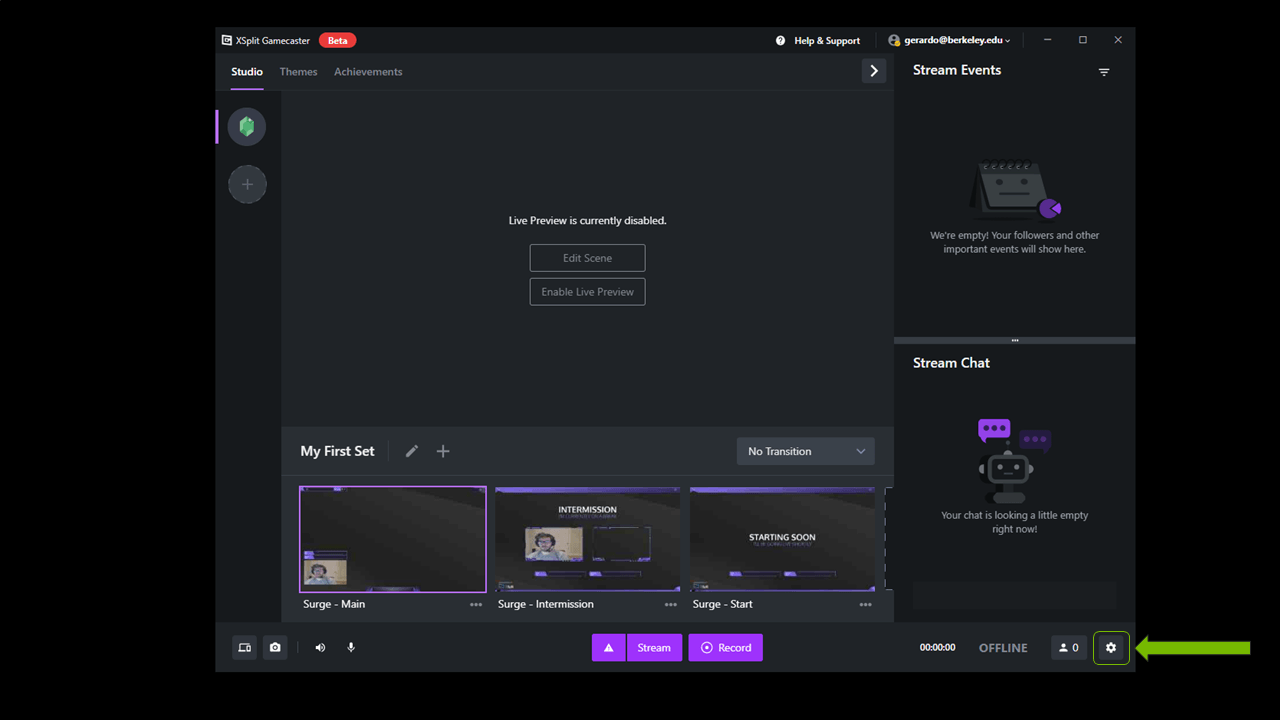1280x720 pixels.
Task: Add a new scene with plus icon
Action: pyautogui.click(x=443, y=451)
